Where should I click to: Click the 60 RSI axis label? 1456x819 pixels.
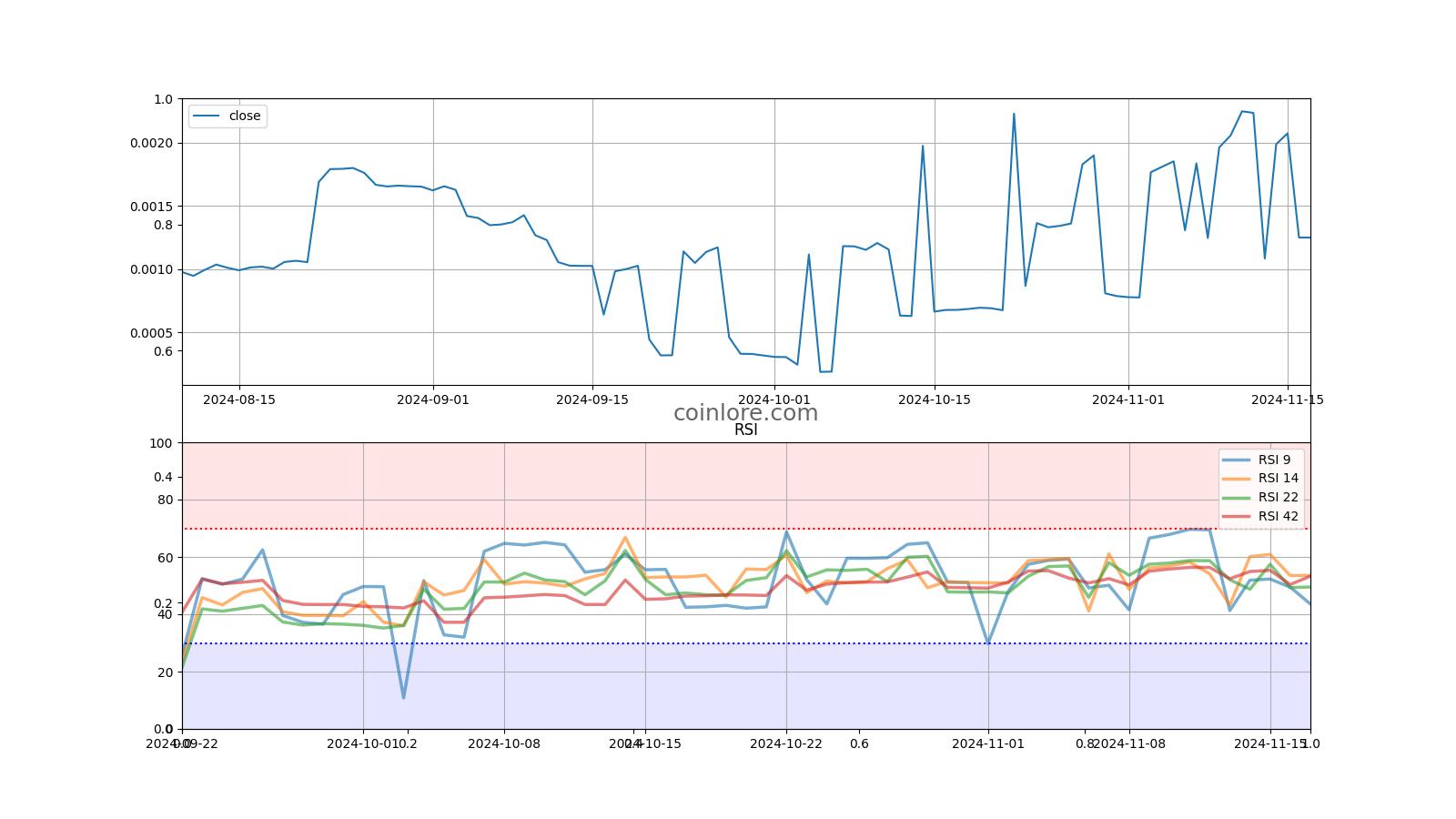point(165,557)
